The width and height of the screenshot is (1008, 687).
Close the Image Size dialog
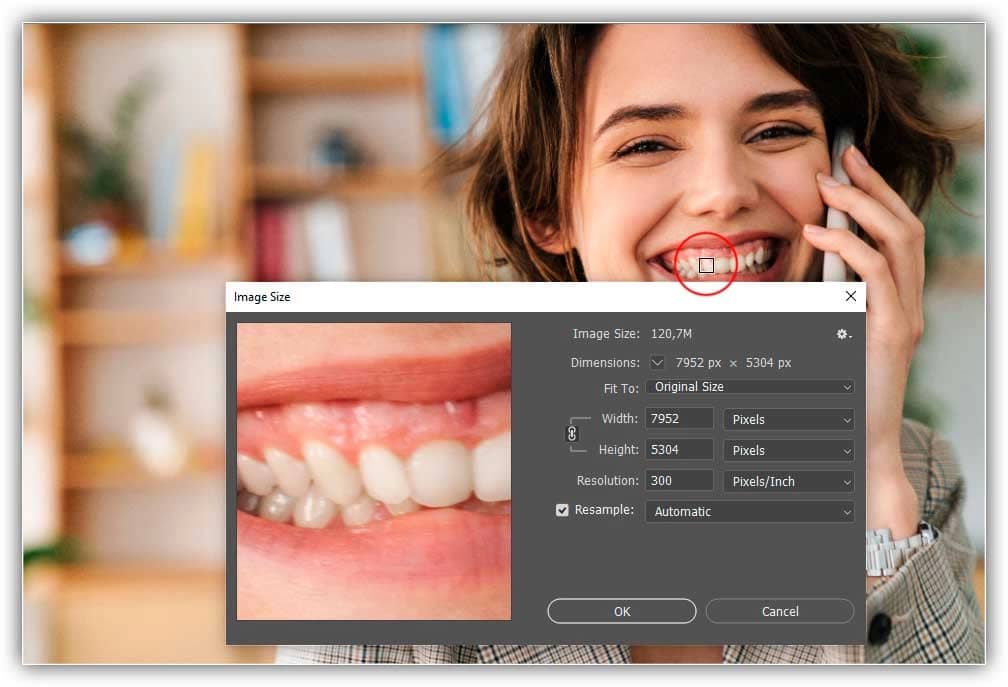[x=850, y=296]
